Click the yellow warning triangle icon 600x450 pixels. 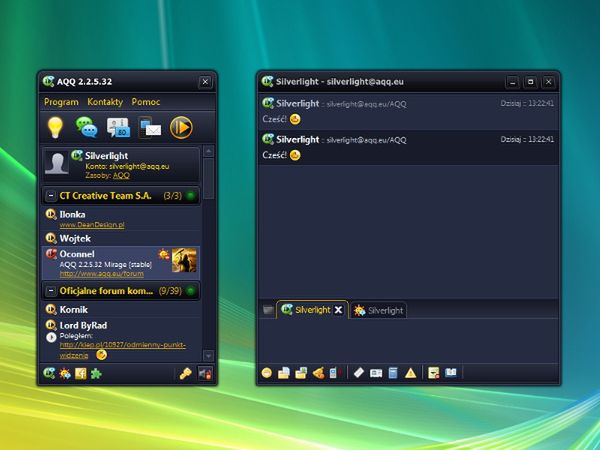point(410,373)
